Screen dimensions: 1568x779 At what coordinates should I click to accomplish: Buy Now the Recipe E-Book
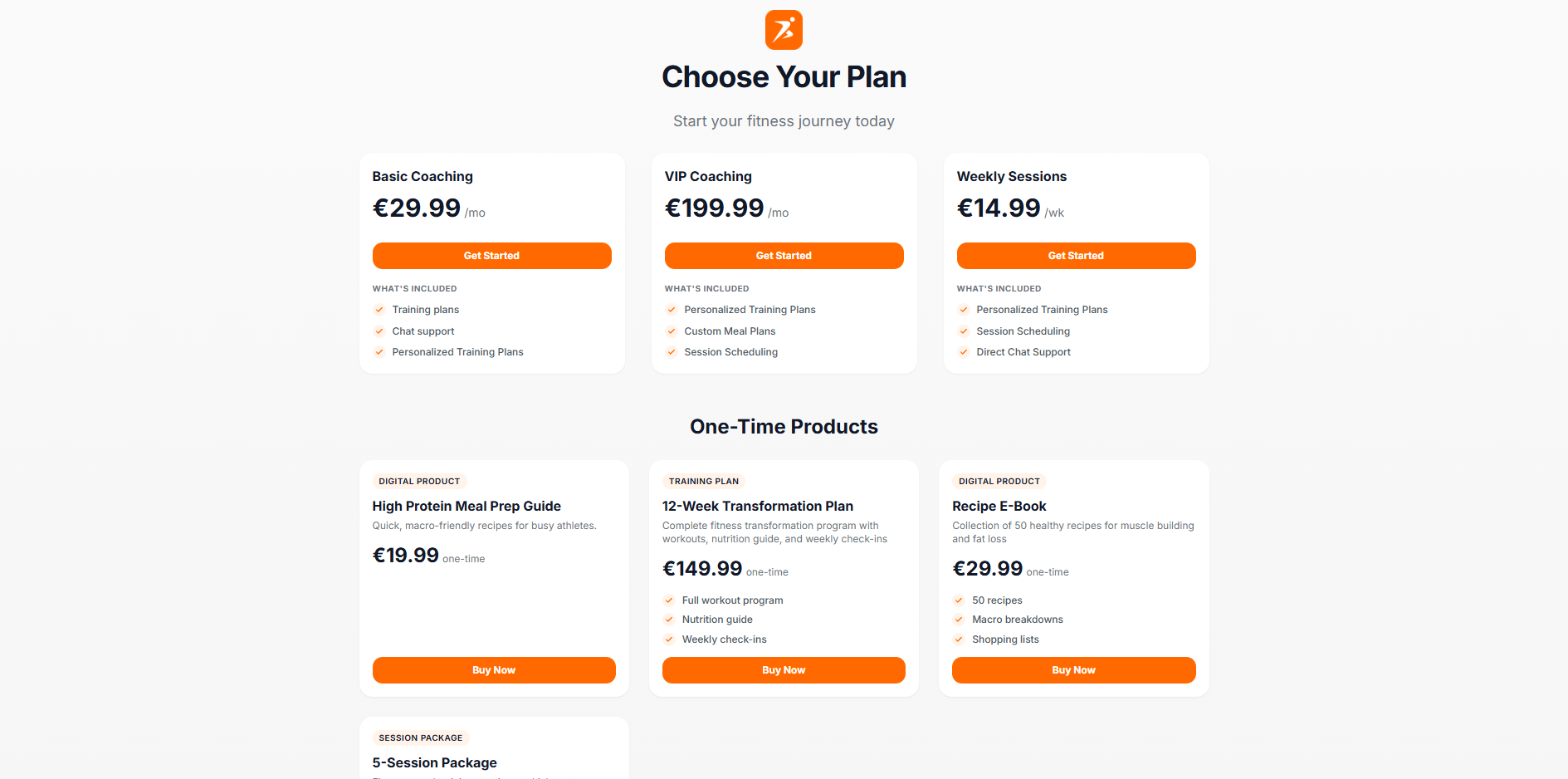click(1073, 669)
